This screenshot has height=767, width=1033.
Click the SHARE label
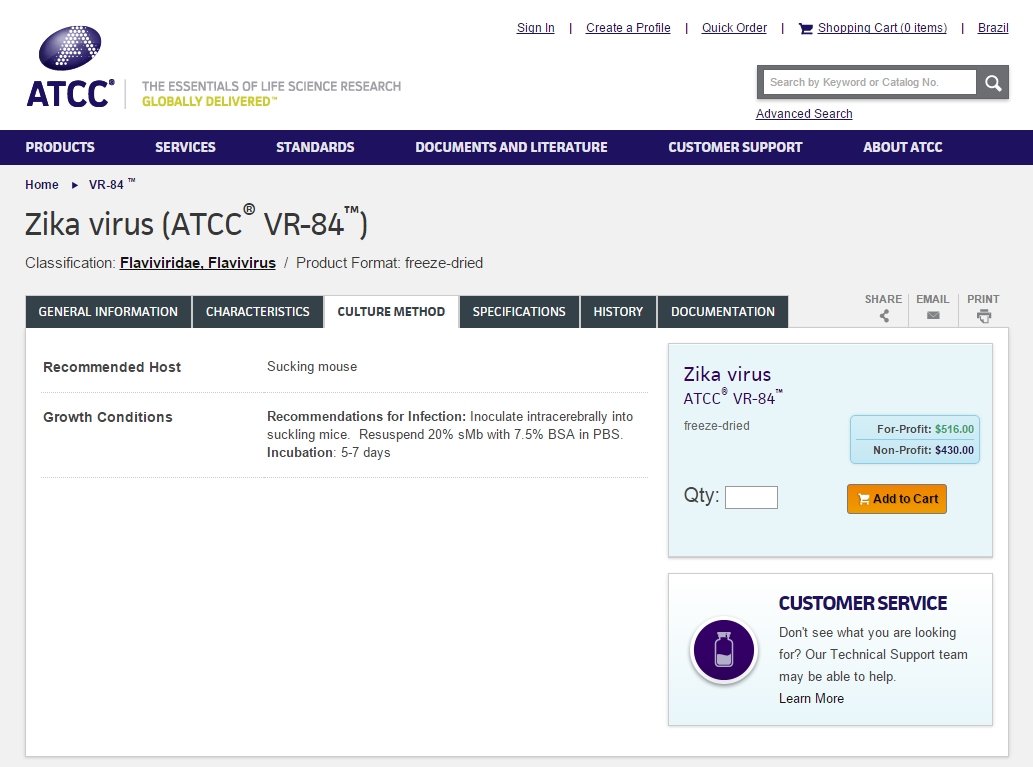click(x=883, y=299)
